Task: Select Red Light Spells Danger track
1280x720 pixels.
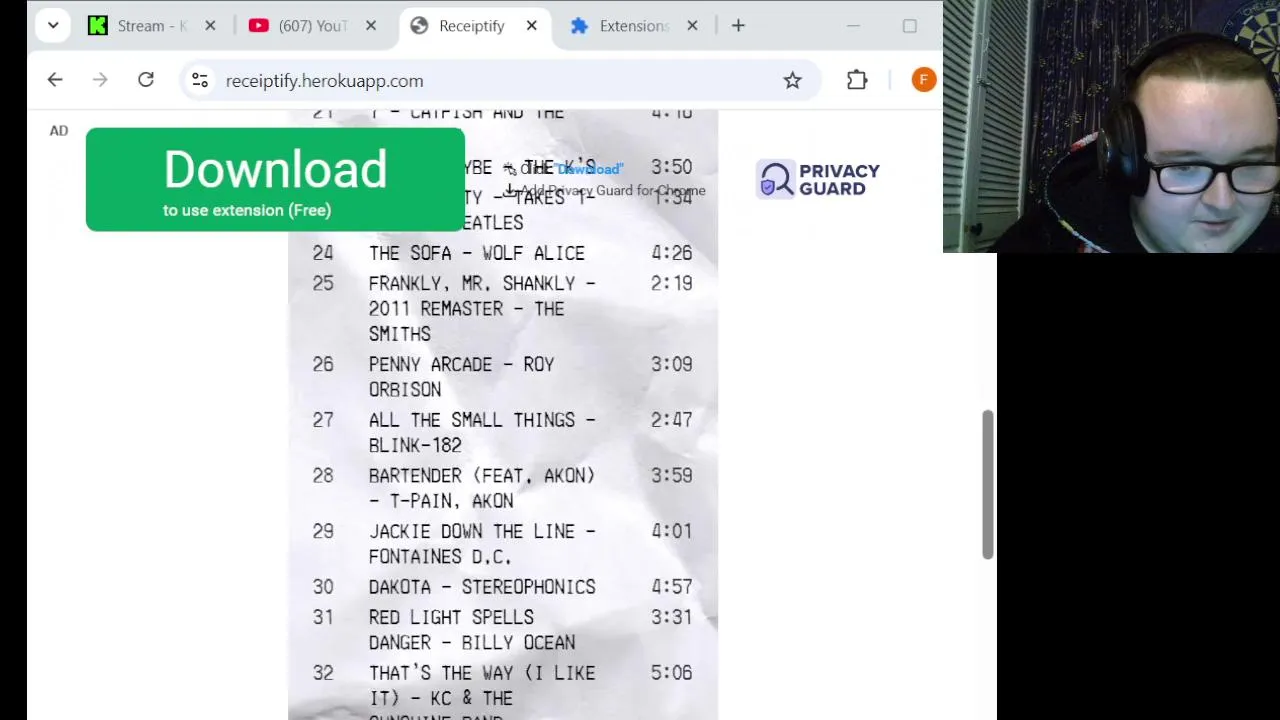Action: pos(472,630)
